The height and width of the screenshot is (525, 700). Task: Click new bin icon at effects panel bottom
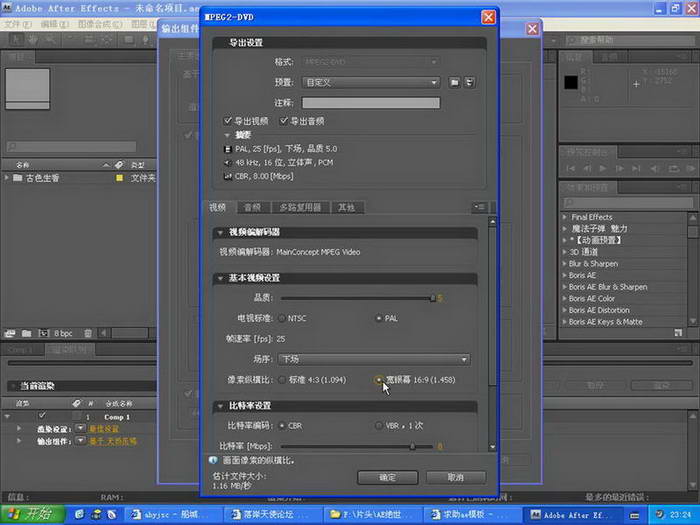678,333
